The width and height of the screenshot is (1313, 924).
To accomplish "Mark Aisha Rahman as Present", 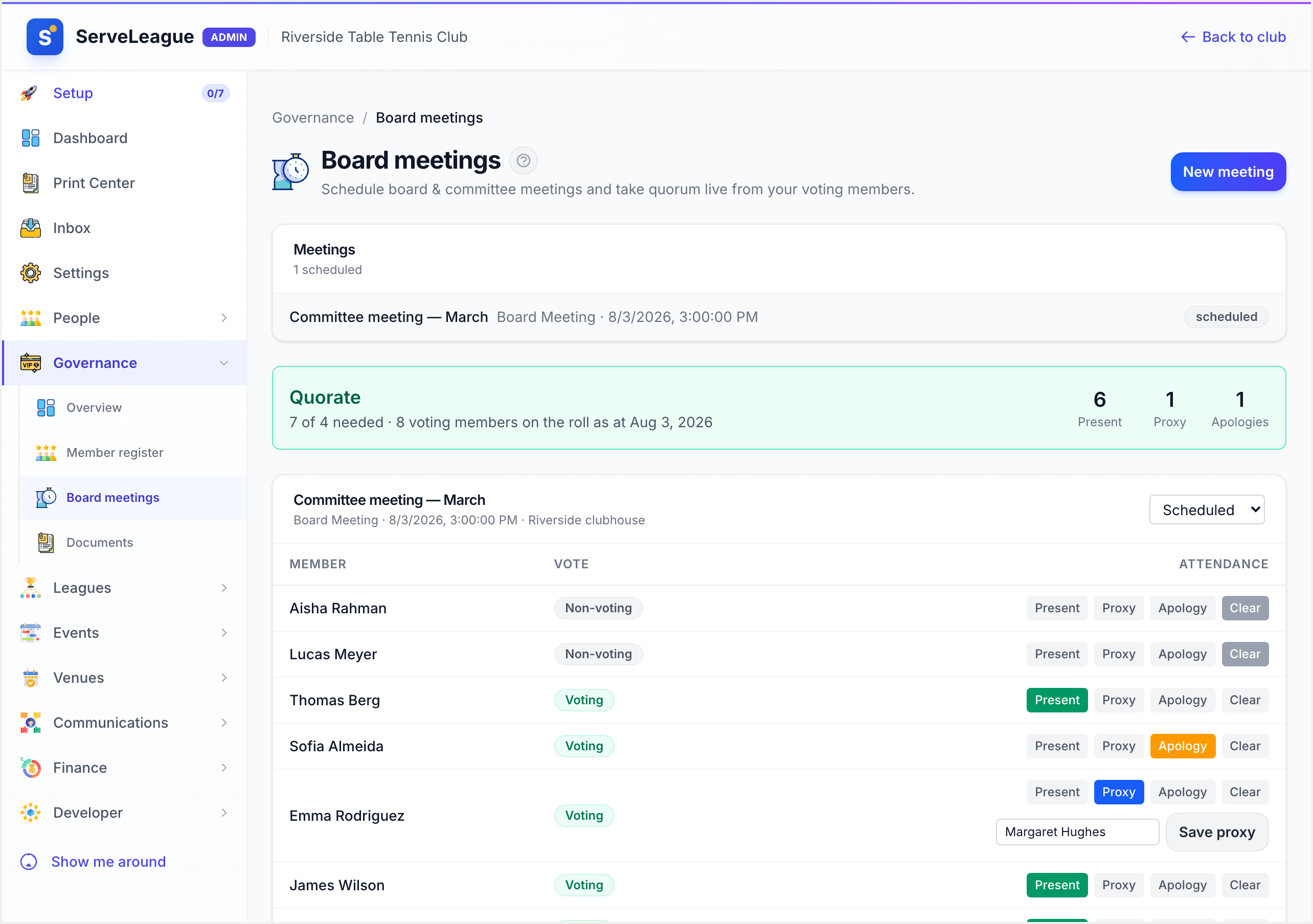I will [x=1057, y=608].
